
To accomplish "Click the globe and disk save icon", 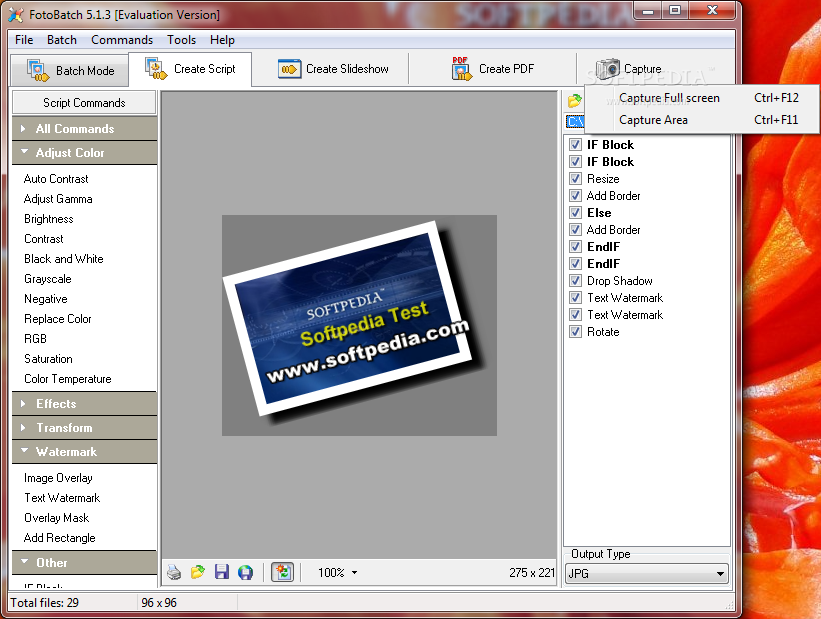I will [245, 572].
